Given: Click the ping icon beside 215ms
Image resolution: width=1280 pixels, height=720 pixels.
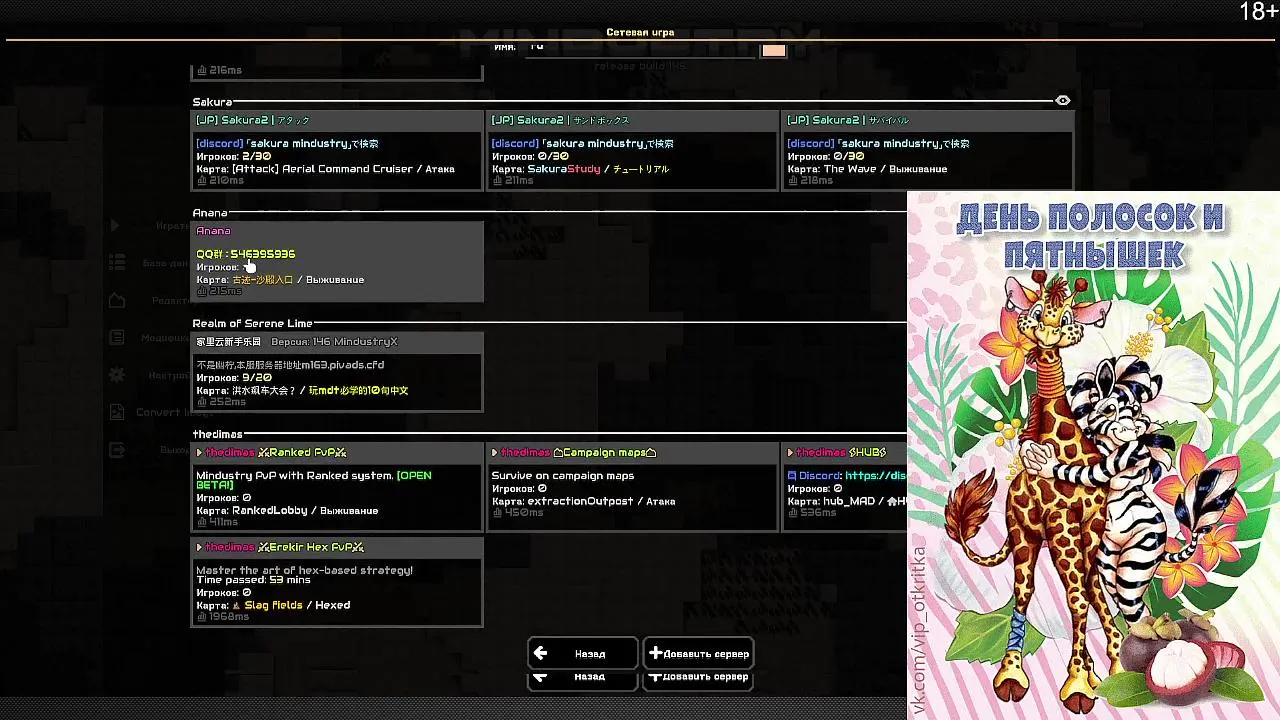Looking at the screenshot, I should click(201, 292).
